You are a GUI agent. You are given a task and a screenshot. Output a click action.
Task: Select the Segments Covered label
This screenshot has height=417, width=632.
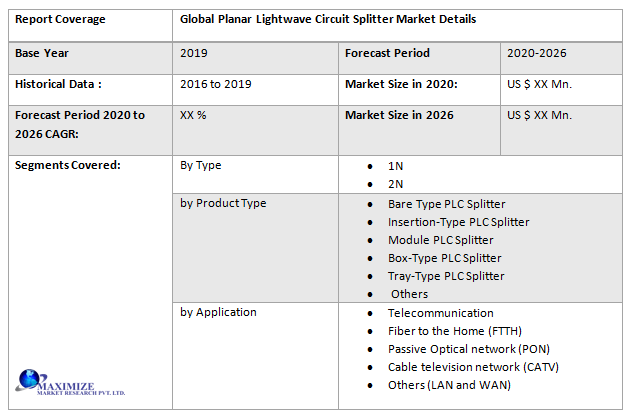pyautogui.click(x=68, y=165)
